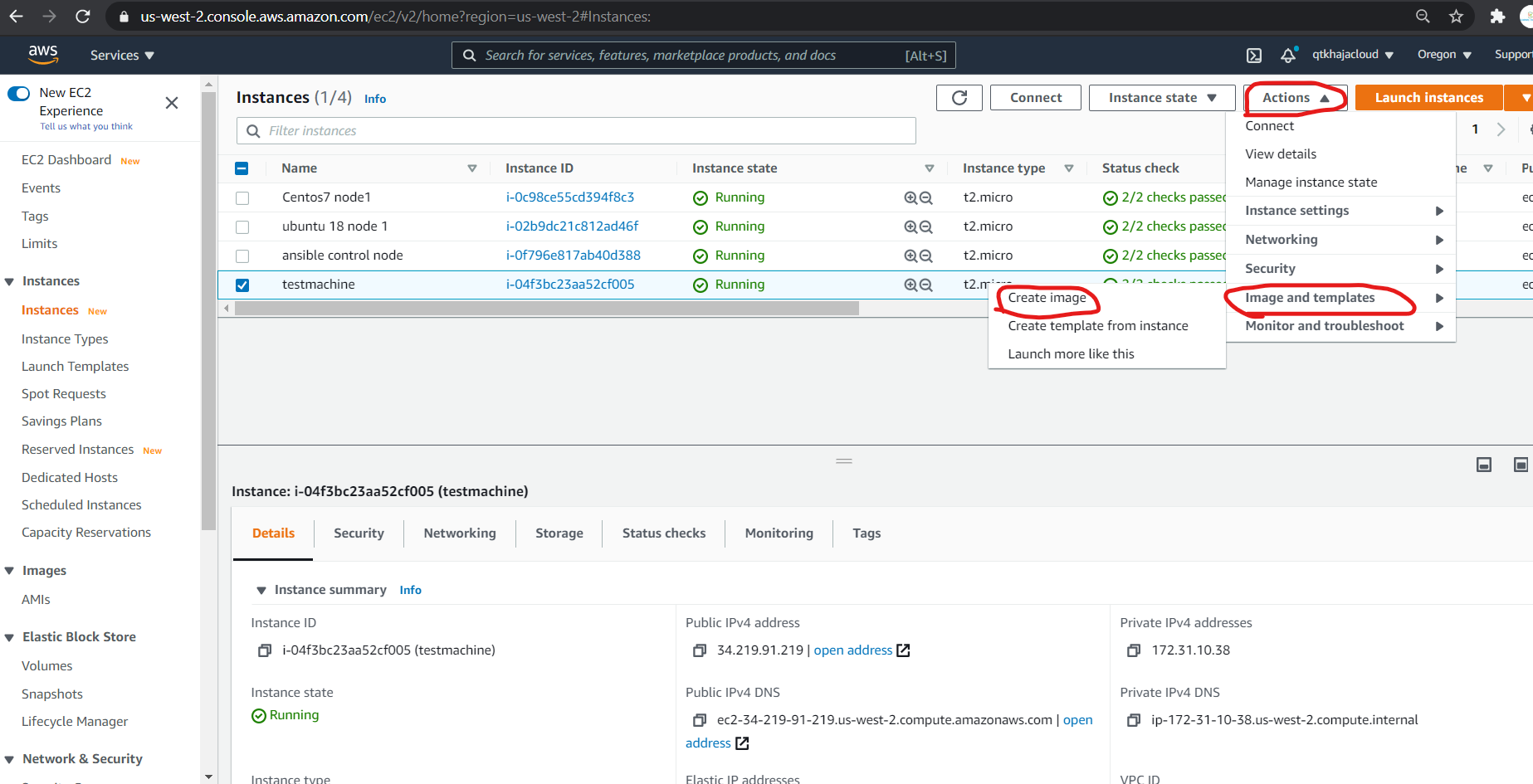Copy the Private IPv4 DNS with its copy icon
This screenshot has height=784, width=1533.
point(1134,720)
